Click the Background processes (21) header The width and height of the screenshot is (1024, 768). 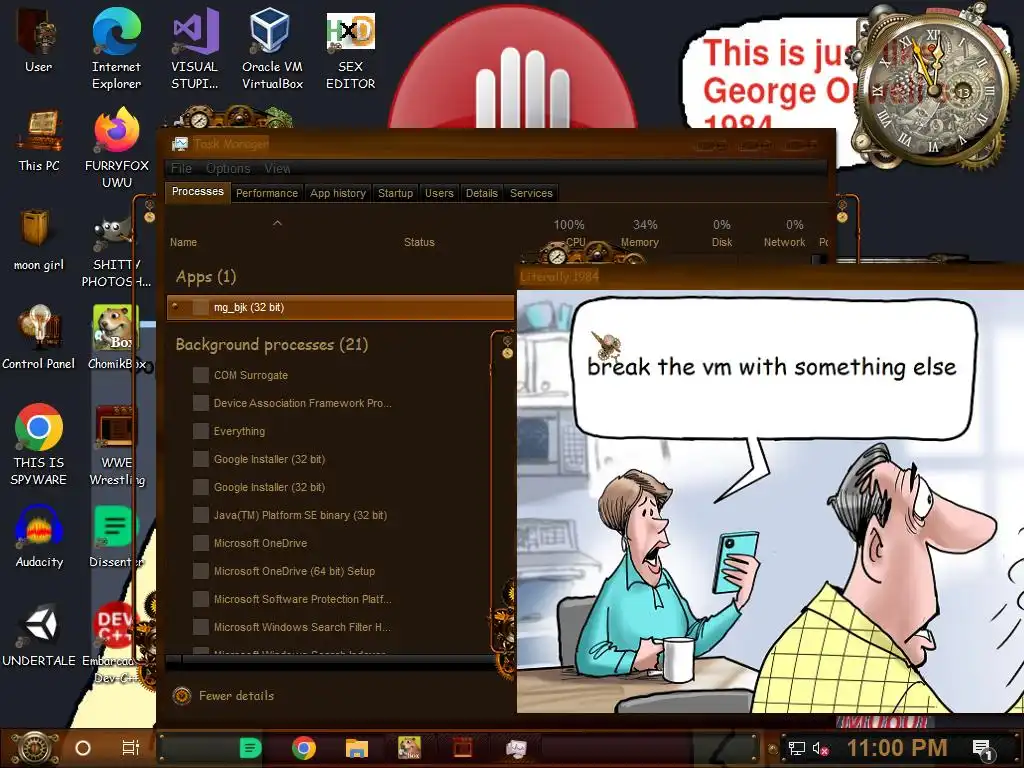(272, 345)
